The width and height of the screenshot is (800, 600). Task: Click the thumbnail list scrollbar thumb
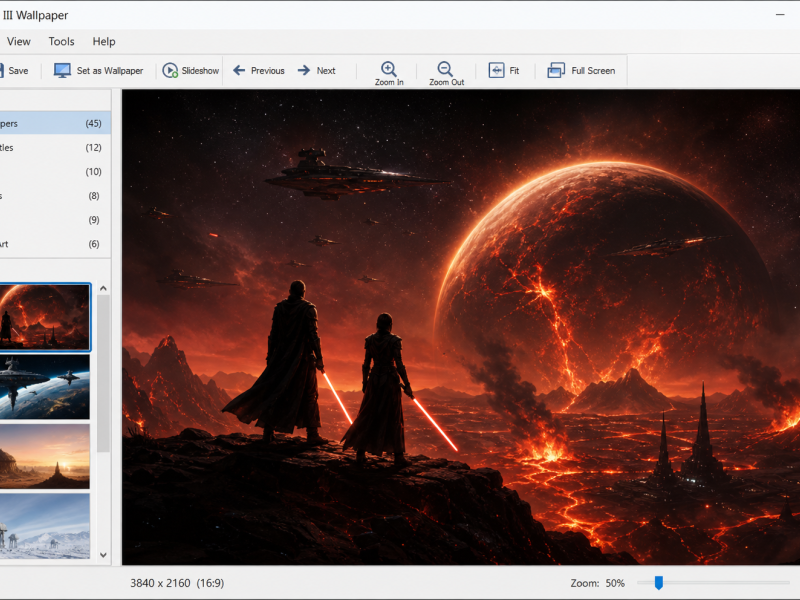click(x=103, y=373)
